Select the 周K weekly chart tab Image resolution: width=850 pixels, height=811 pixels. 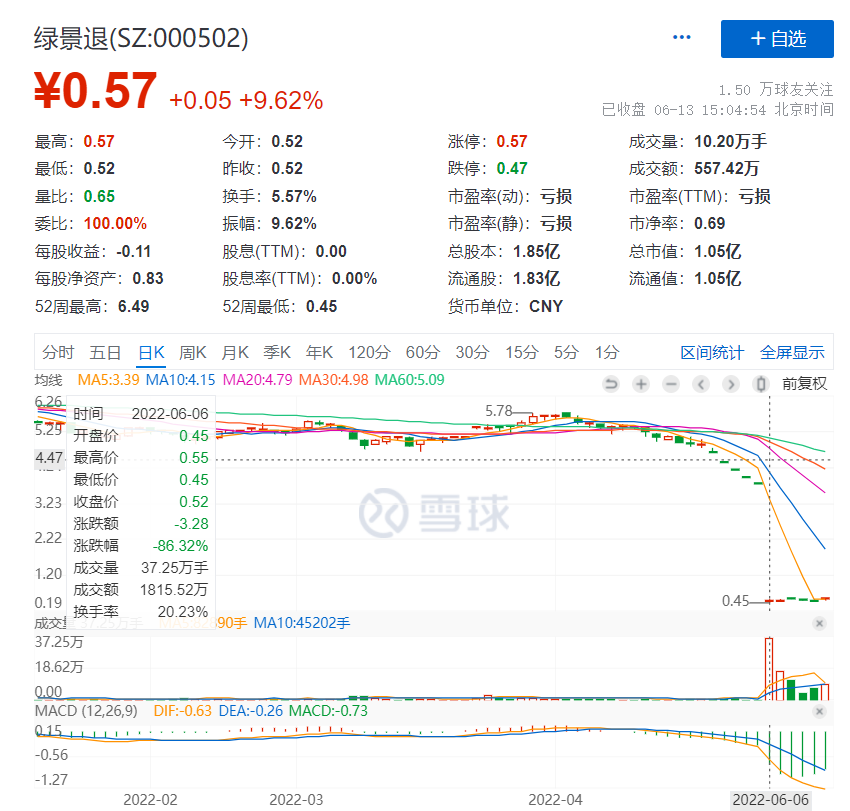pyautogui.click(x=193, y=352)
